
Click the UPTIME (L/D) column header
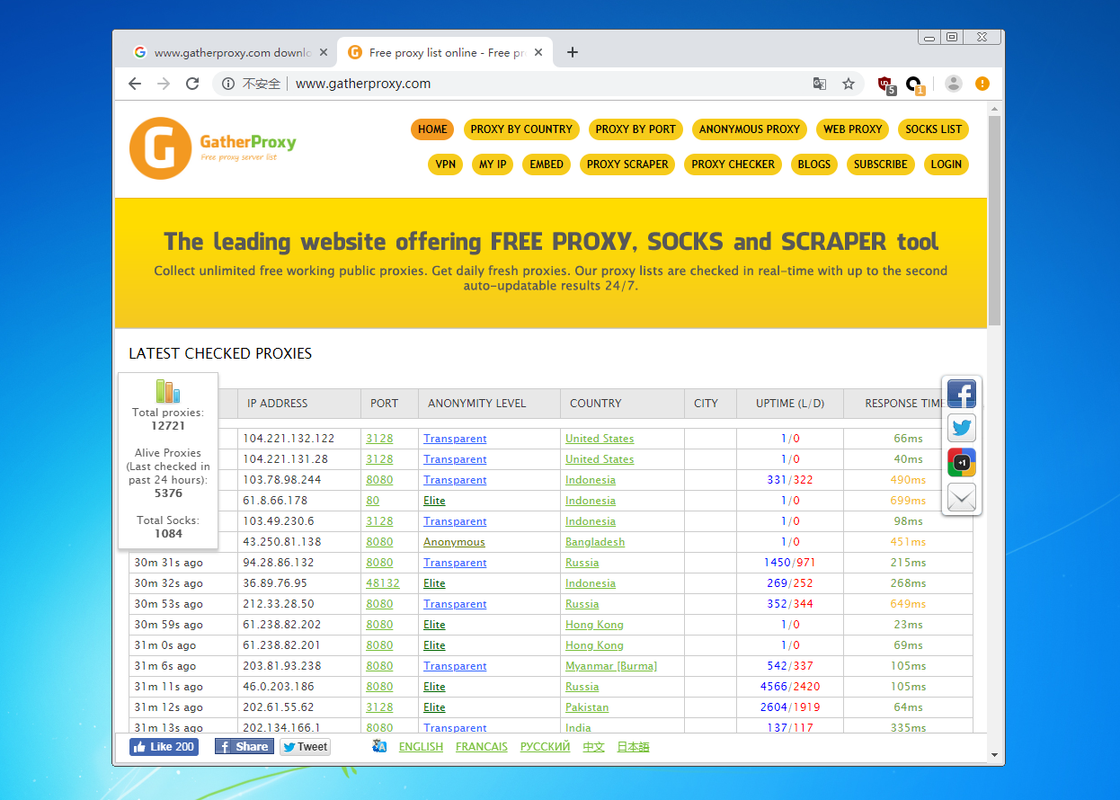[x=790, y=403]
